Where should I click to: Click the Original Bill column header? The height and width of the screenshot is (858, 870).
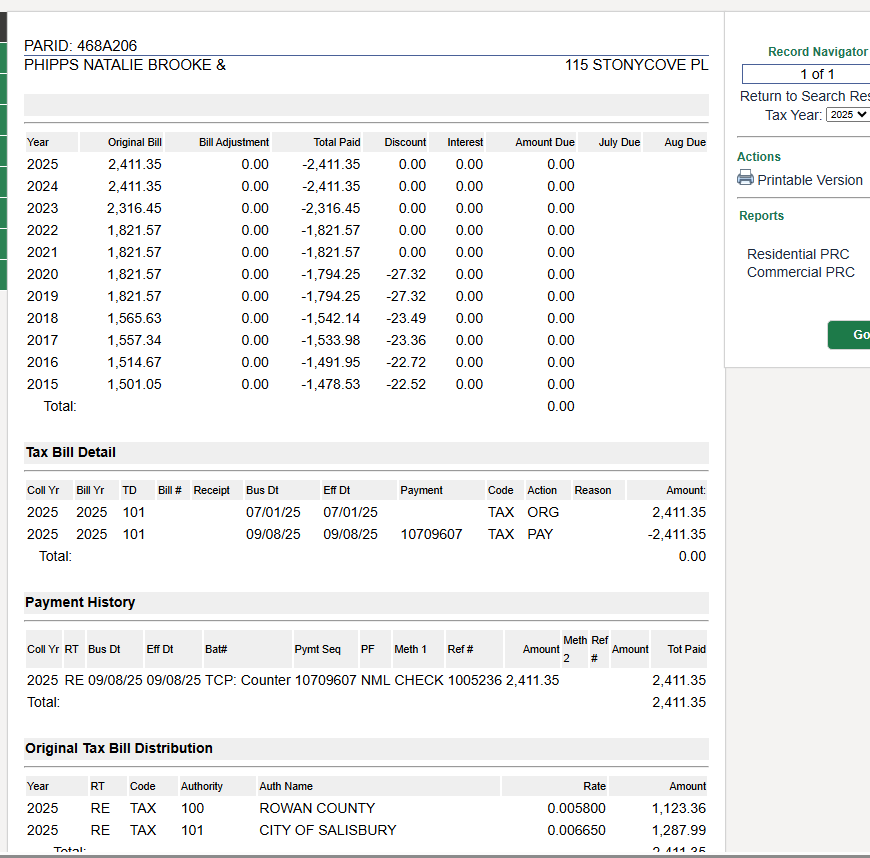coord(134,142)
